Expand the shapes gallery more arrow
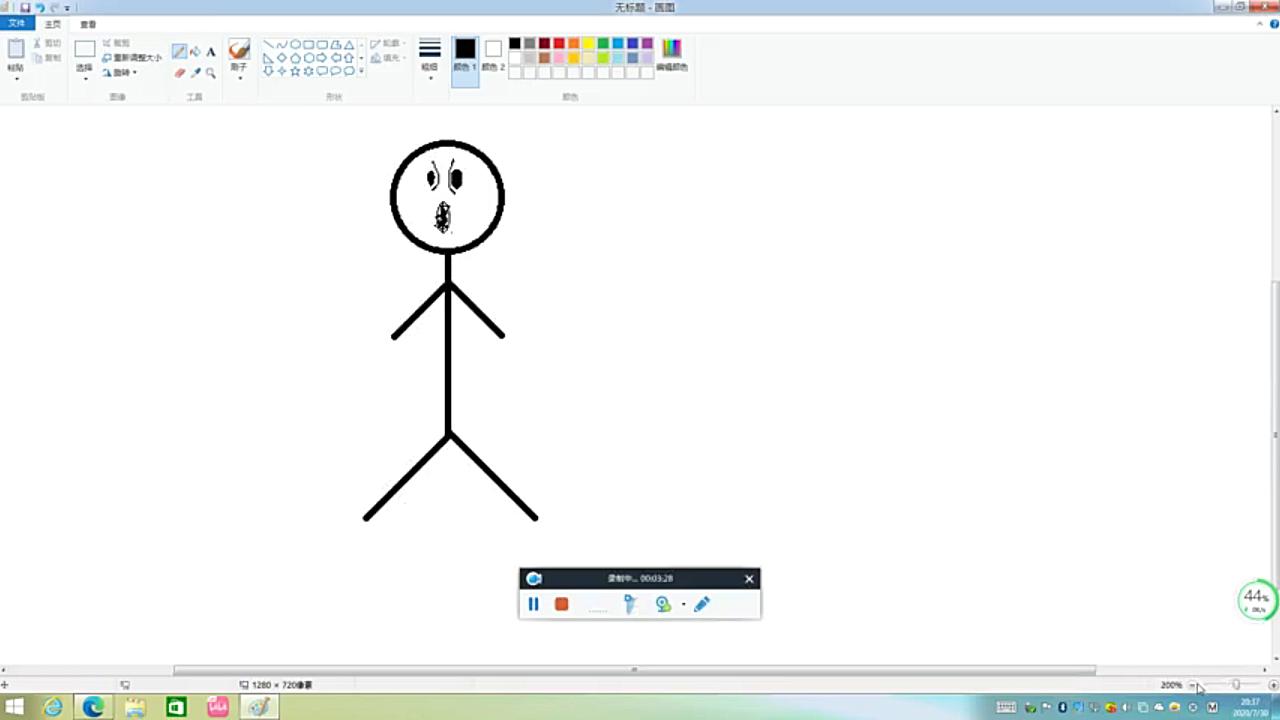Screen dimensions: 1280x720 [361, 71]
